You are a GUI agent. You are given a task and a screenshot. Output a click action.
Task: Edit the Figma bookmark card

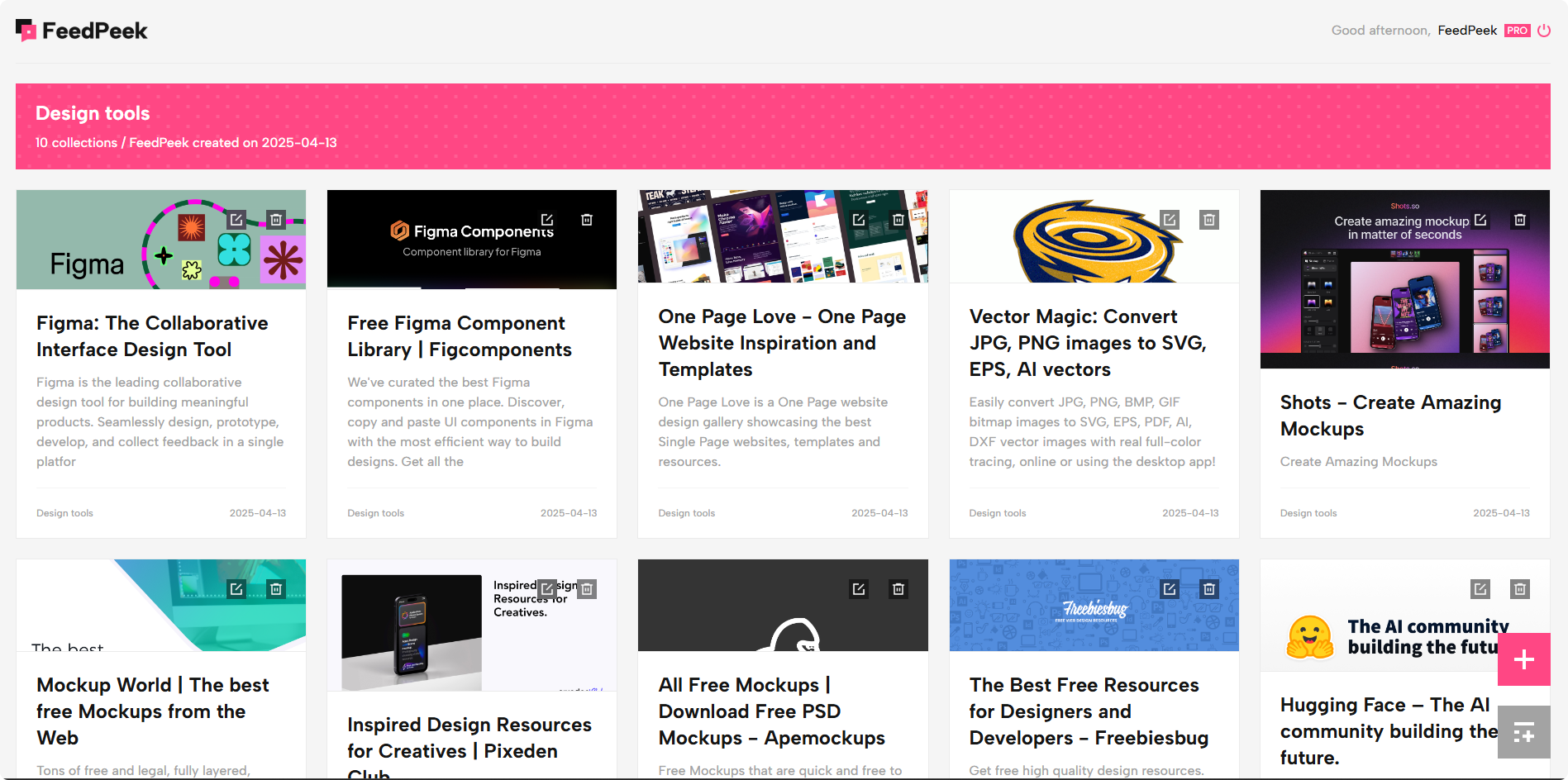tap(238, 220)
